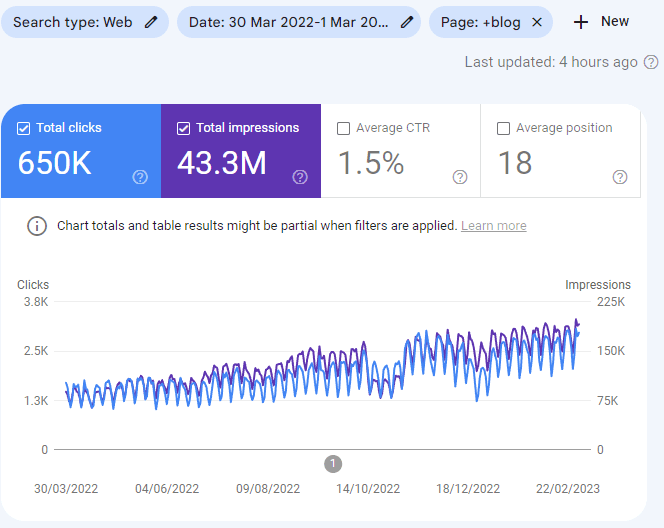This screenshot has width=664, height=528.
Task: Open help icon in Total impressions card
Action: pos(300,177)
